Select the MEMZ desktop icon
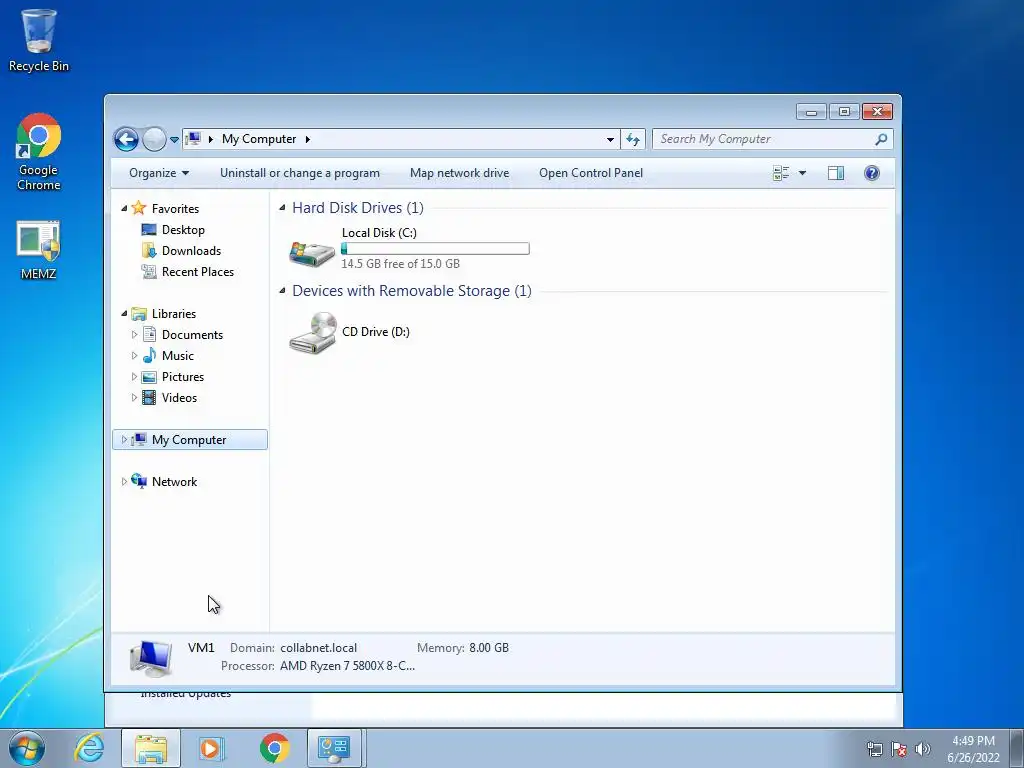Image resolution: width=1024 pixels, height=768 pixels. (39, 250)
